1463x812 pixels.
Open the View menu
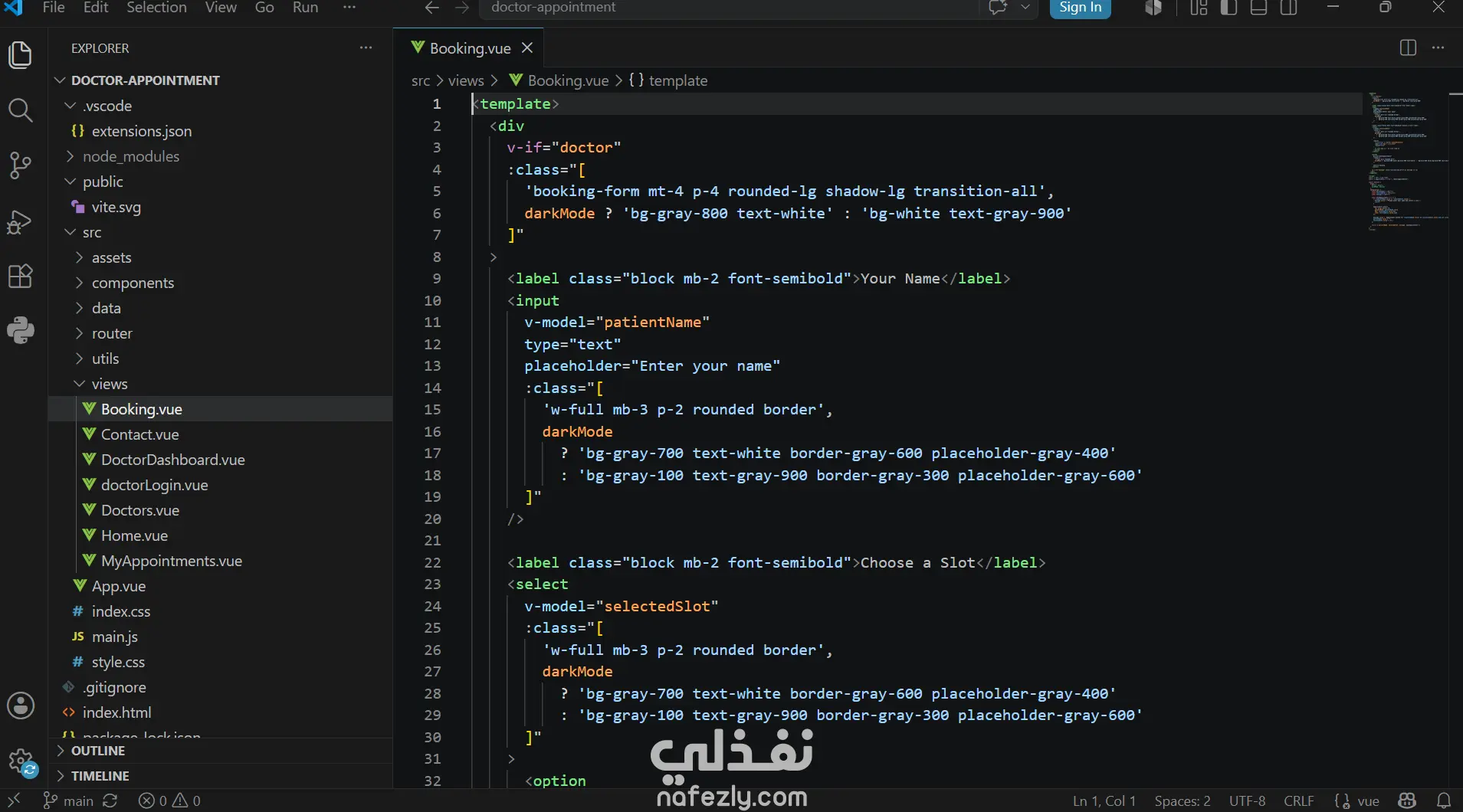coord(221,8)
